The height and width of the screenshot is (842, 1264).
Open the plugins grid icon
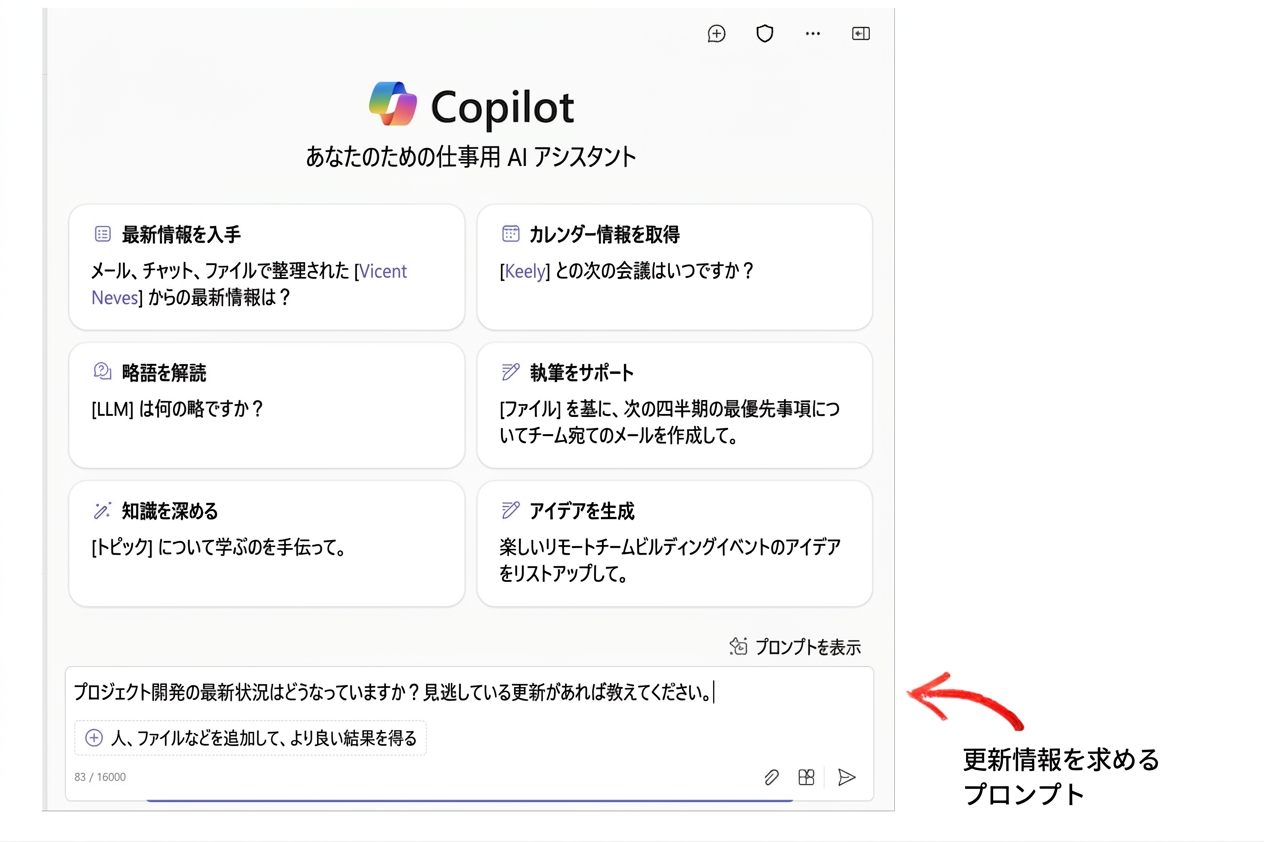(x=806, y=777)
